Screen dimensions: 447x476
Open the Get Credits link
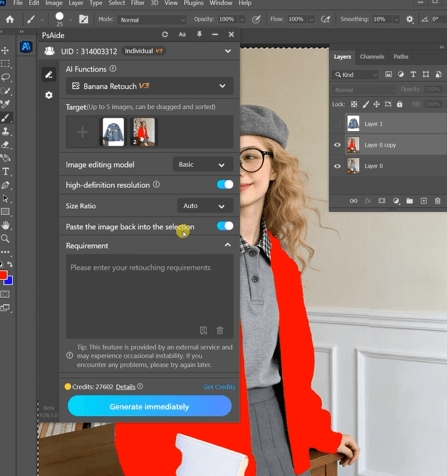(219, 387)
